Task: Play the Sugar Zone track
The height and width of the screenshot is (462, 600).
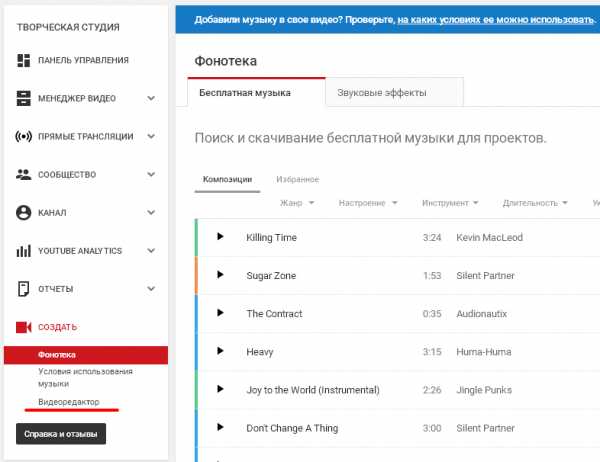Action: [x=220, y=274]
